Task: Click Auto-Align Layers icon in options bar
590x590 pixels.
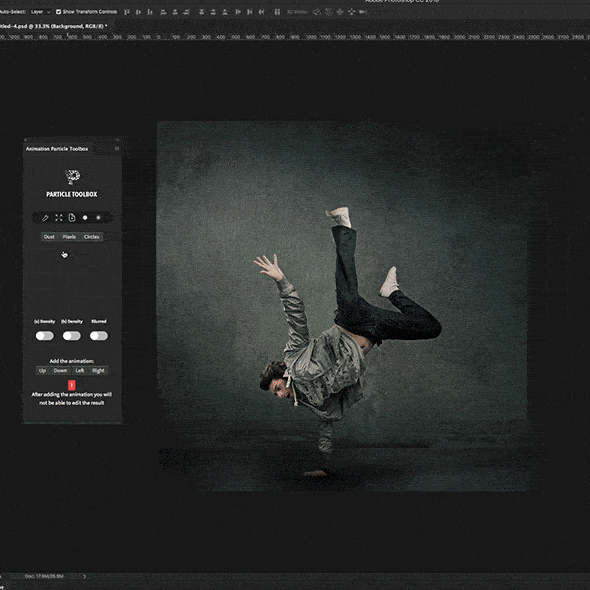Action: tap(277, 12)
